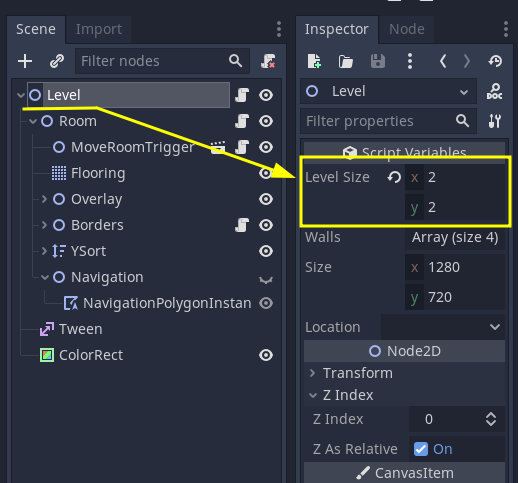The width and height of the screenshot is (518, 483).
Task: Add a new child node with the plus icon
Action: point(25,61)
